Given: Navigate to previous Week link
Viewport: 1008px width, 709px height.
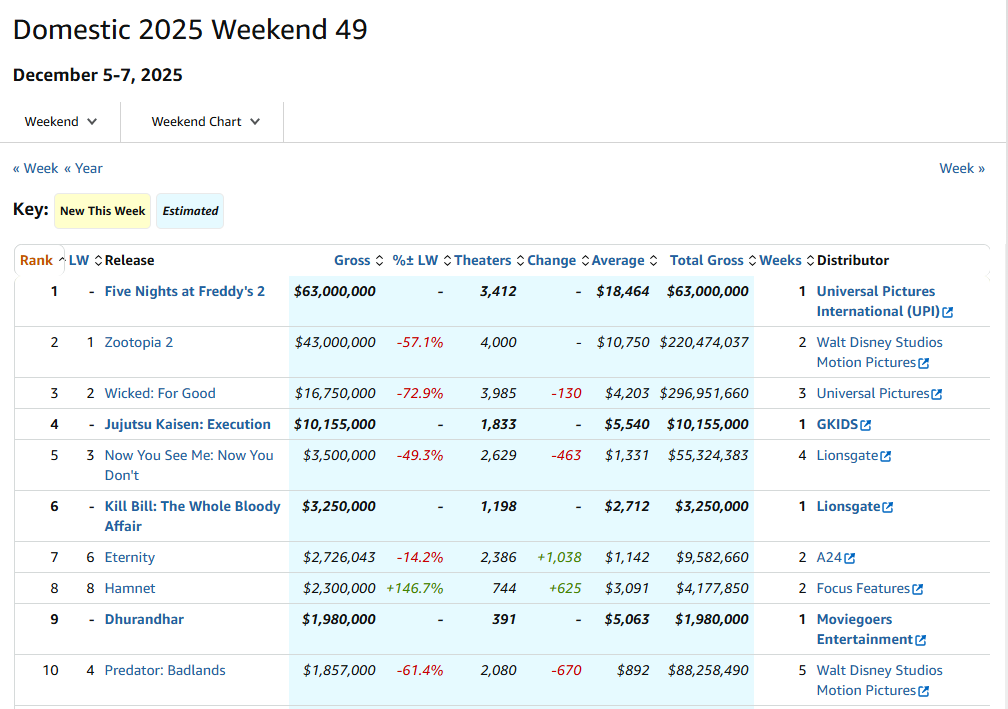Looking at the screenshot, I should click(x=35, y=168).
